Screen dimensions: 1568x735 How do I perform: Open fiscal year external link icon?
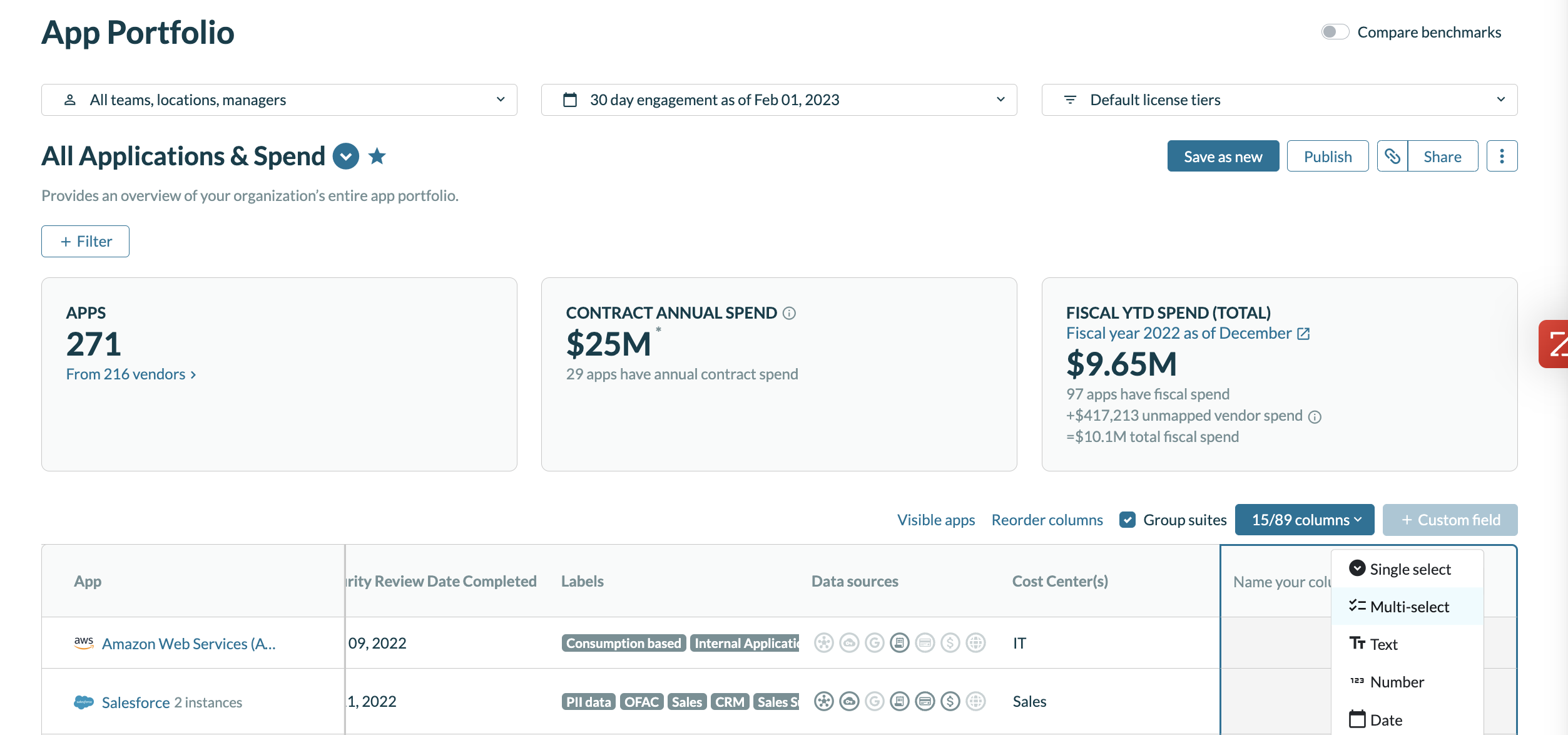pyautogui.click(x=1303, y=334)
